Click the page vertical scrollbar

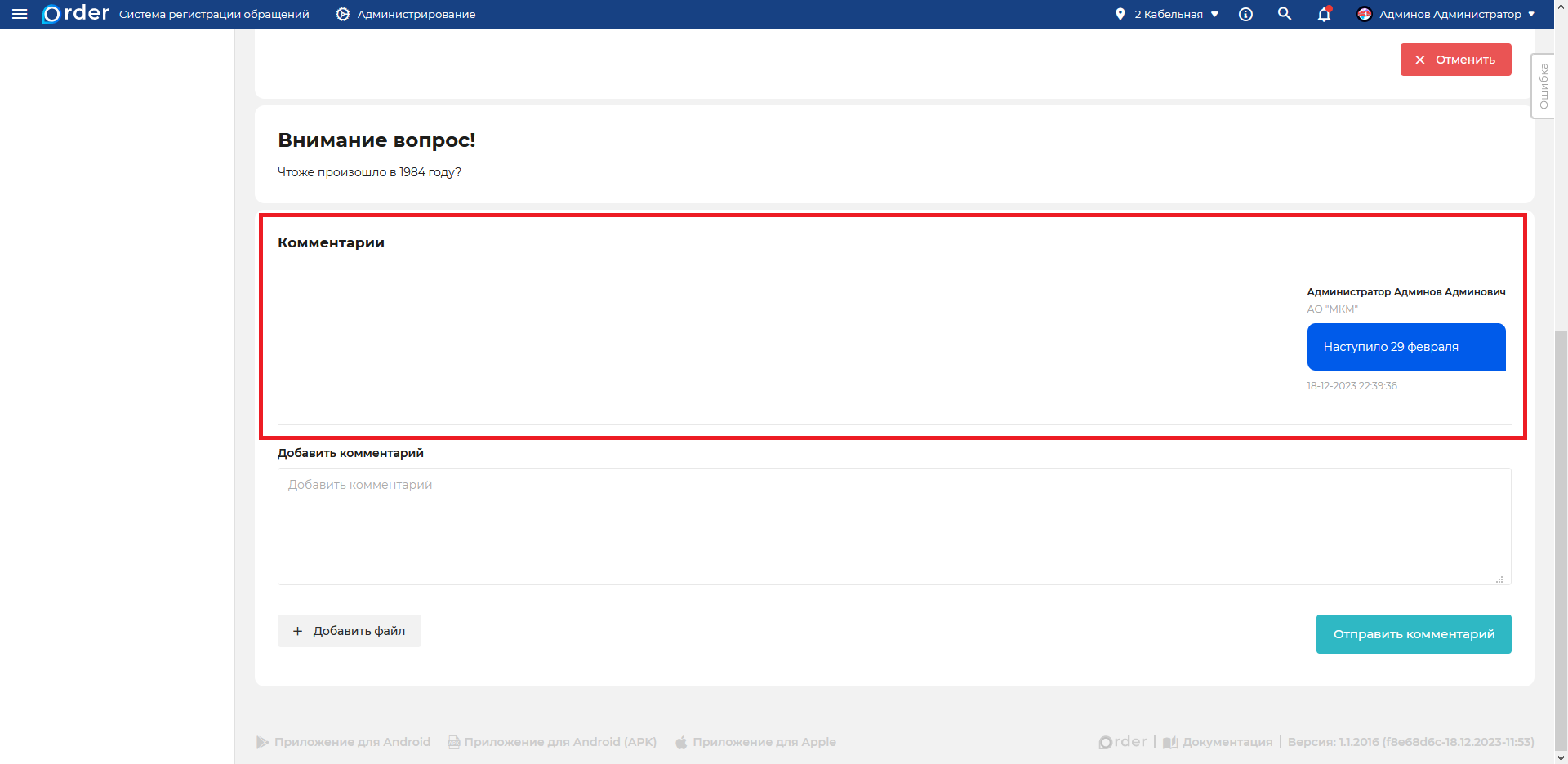point(1561,490)
